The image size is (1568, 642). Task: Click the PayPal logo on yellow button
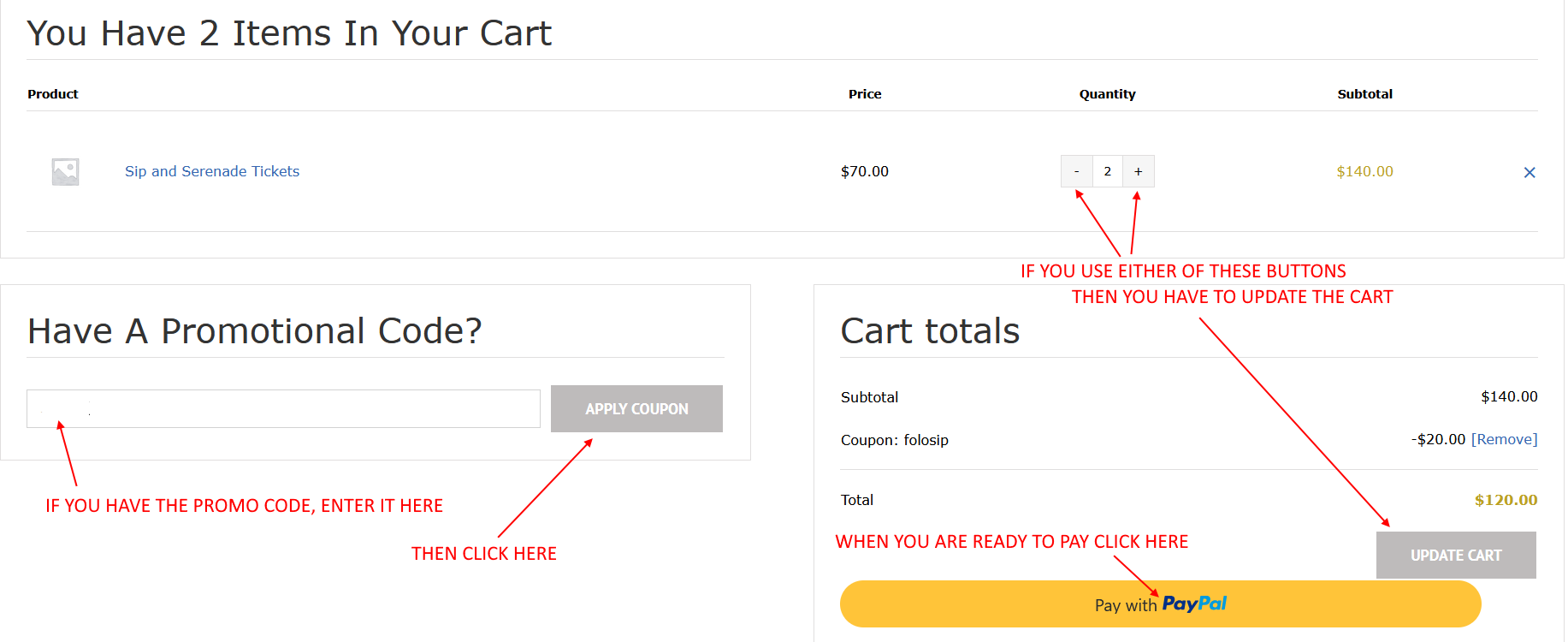coord(1194,603)
